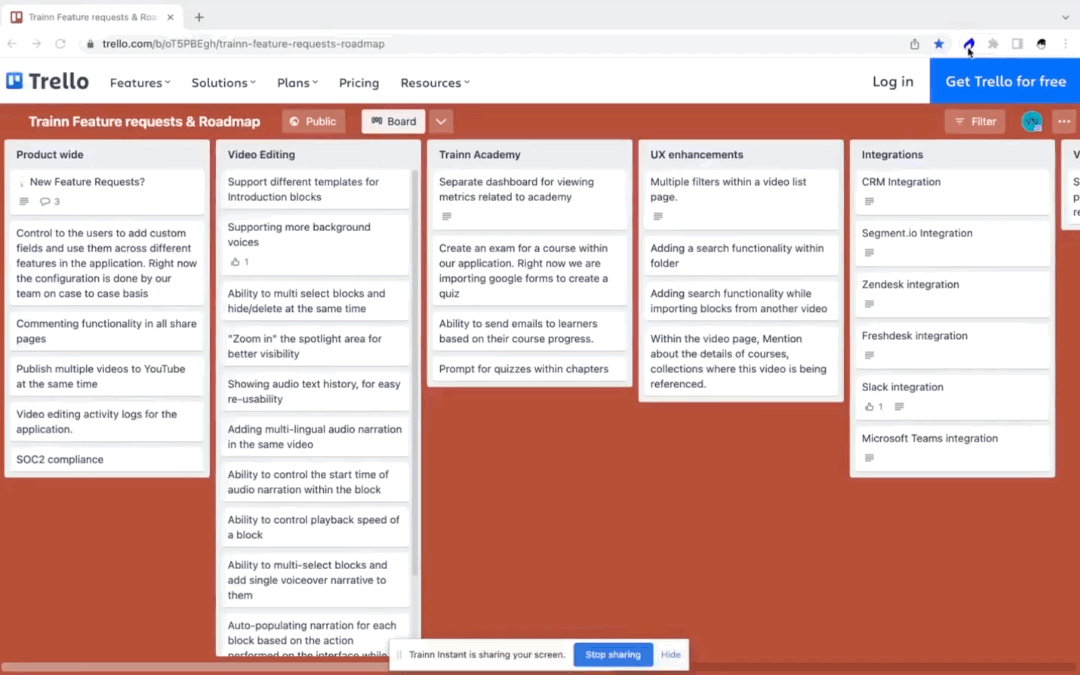The height and width of the screenshot is (675, 1080).
Task: Click the UX enhancements list header
Action: (x=696, y=154)
